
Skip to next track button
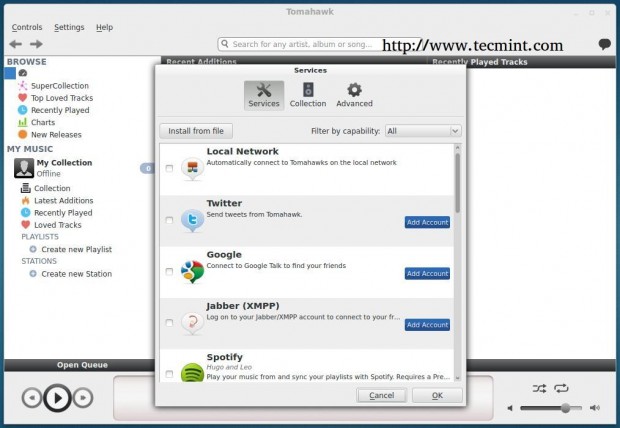tap(83, 398)
